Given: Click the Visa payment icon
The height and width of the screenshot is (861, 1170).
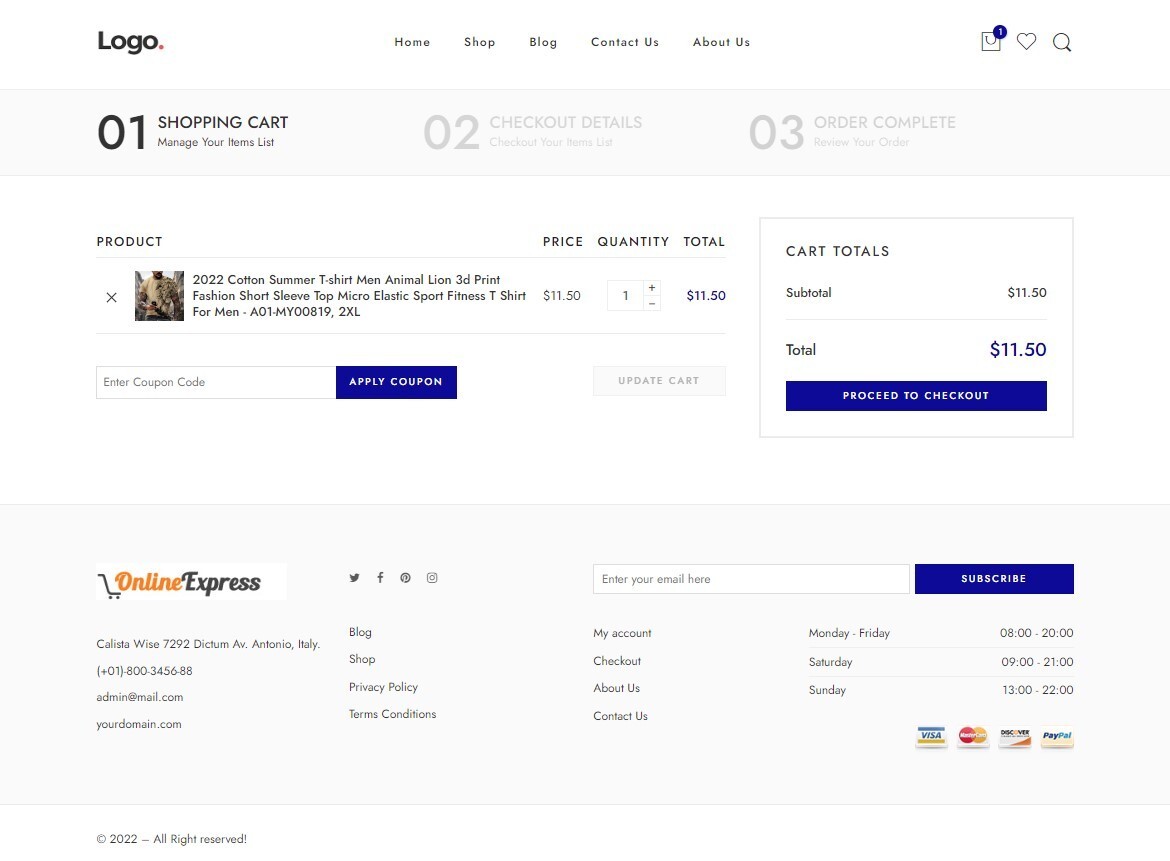Looking at the screenshot, I should click(x=931, y=736).
